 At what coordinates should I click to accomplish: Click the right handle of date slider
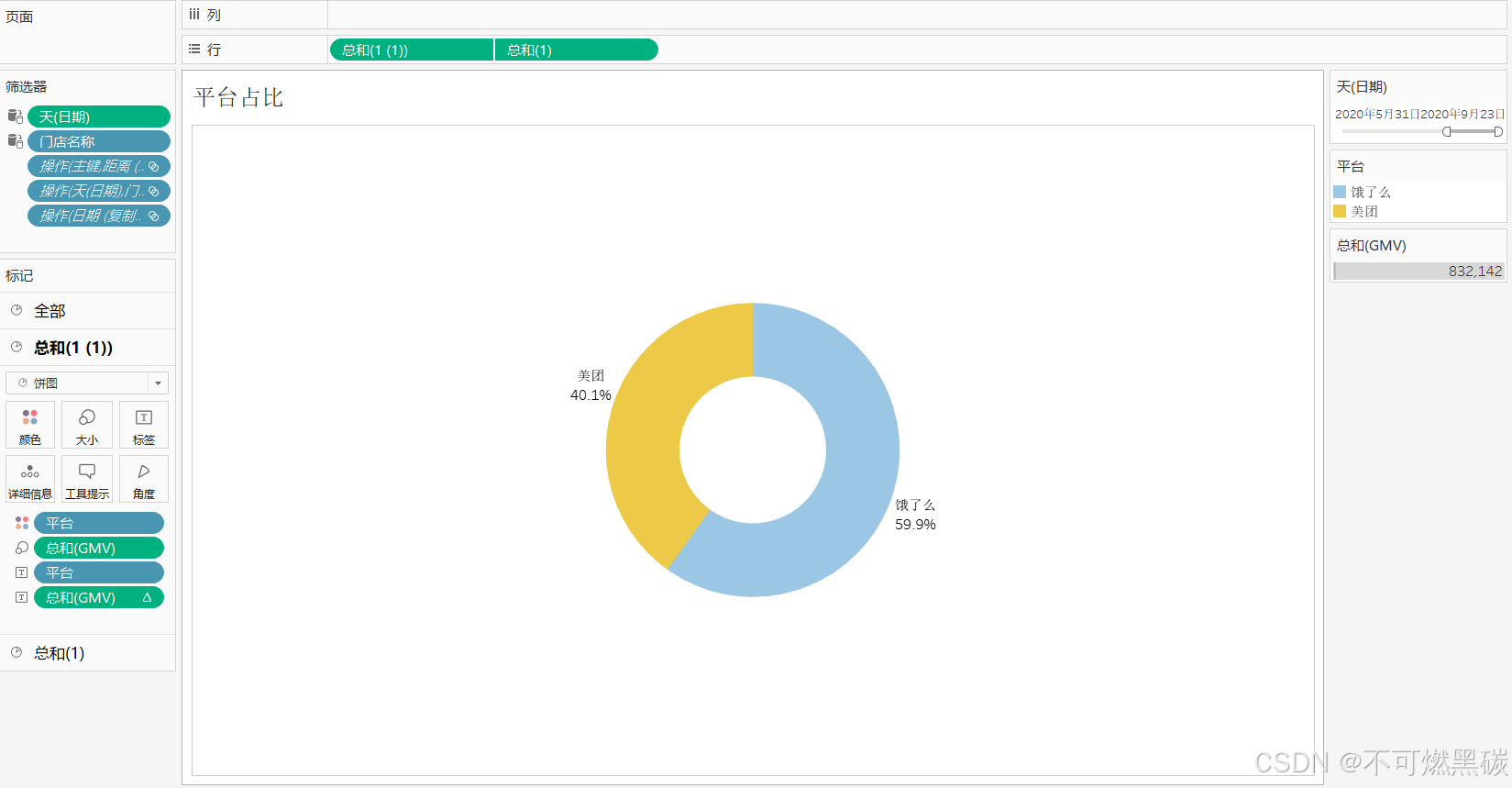click(x=1498, y=132)
